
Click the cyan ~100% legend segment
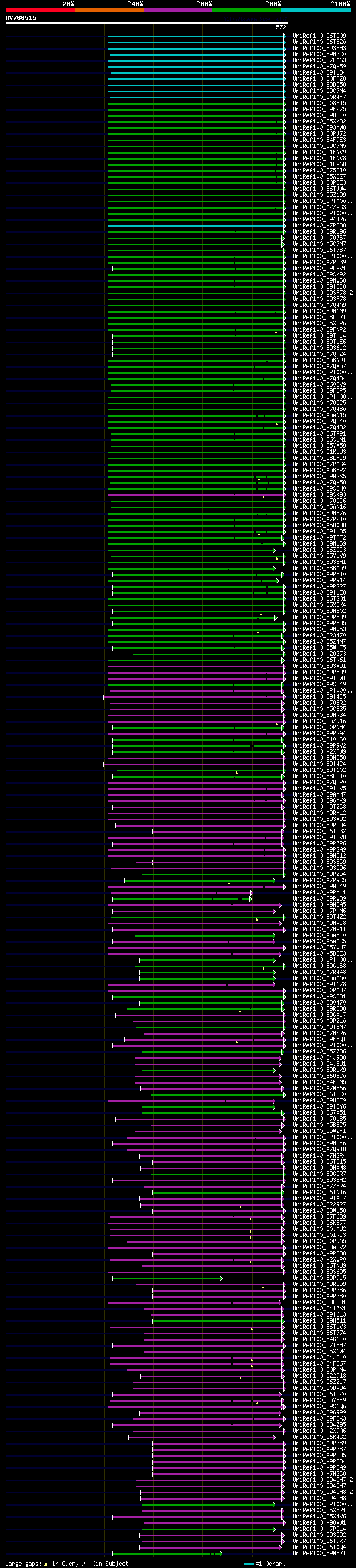point(316,10)
